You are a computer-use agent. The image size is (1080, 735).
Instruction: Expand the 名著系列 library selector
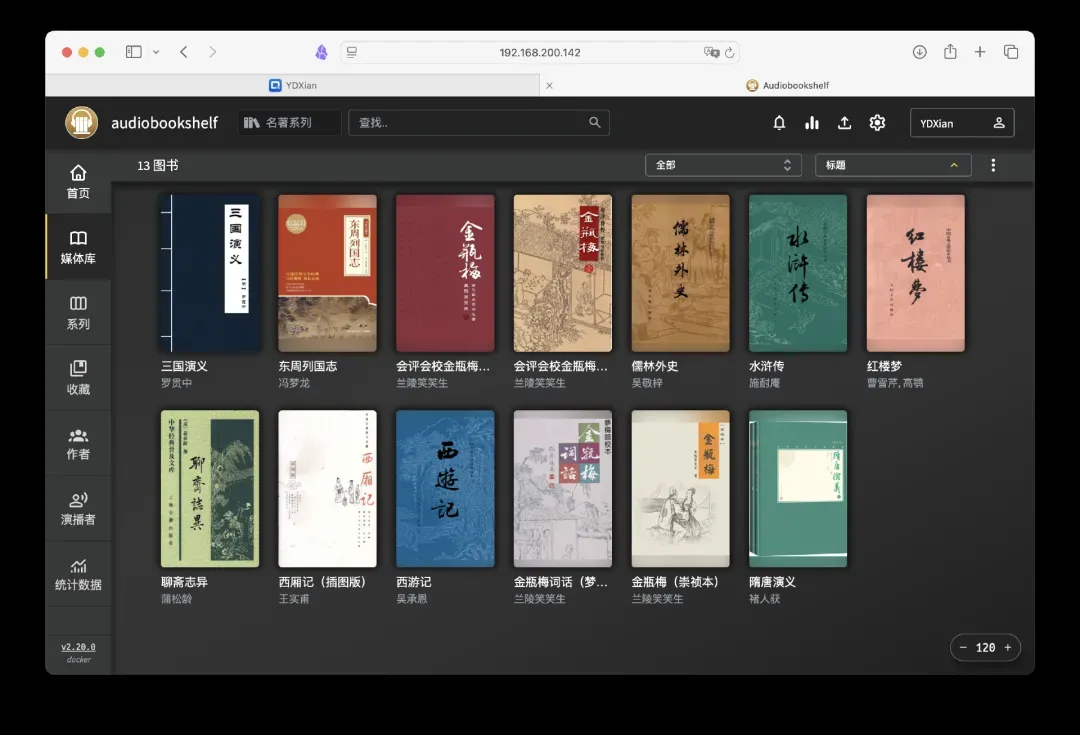289,123
